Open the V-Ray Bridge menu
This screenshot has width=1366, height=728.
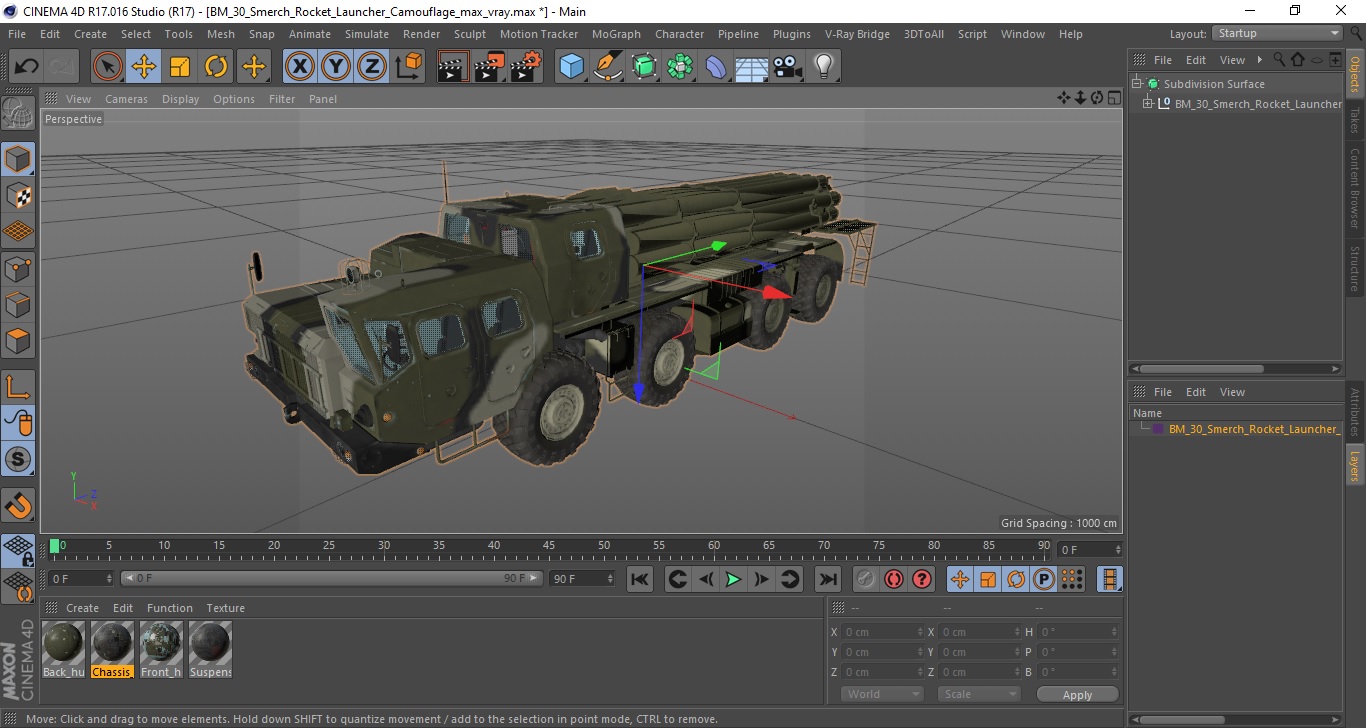[857, 34]
